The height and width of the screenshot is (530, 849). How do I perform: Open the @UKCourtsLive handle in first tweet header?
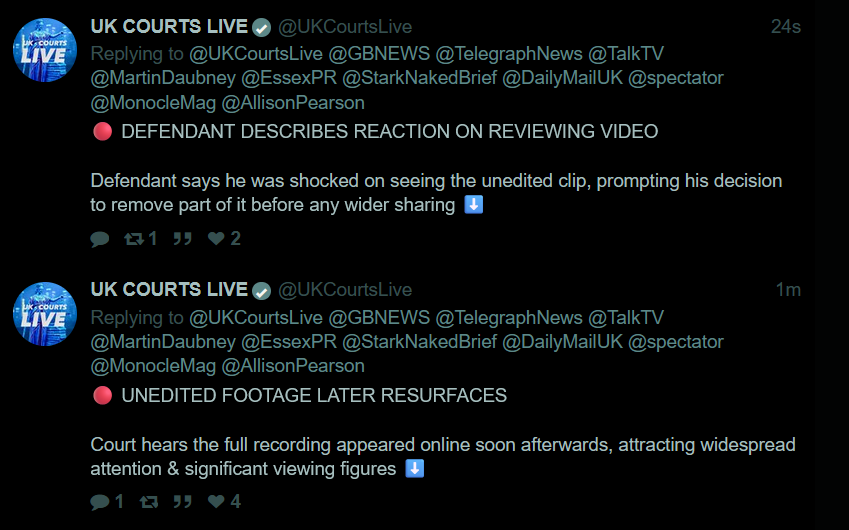[345, 27]
